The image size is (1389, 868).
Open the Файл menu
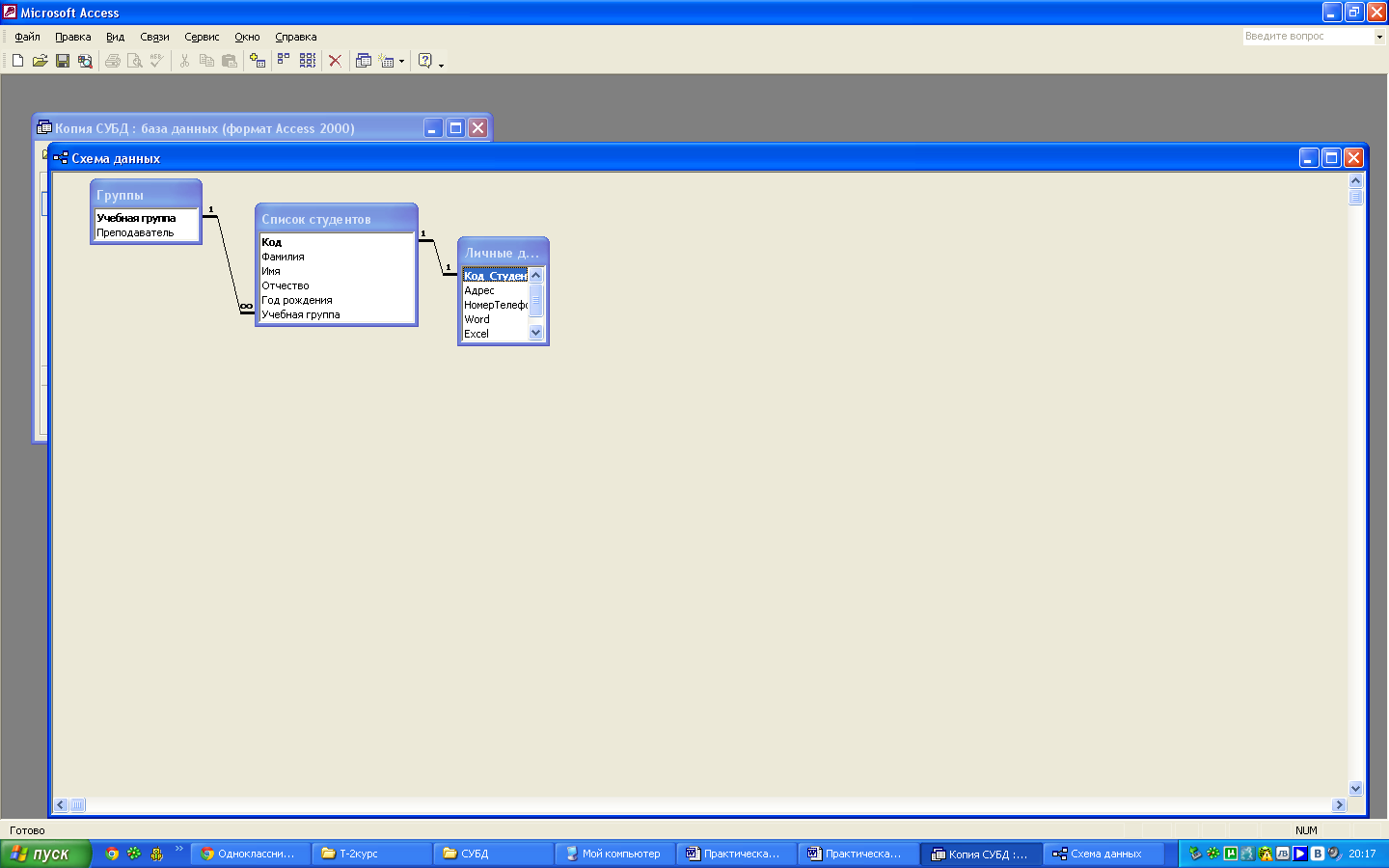tap(27, 37)
